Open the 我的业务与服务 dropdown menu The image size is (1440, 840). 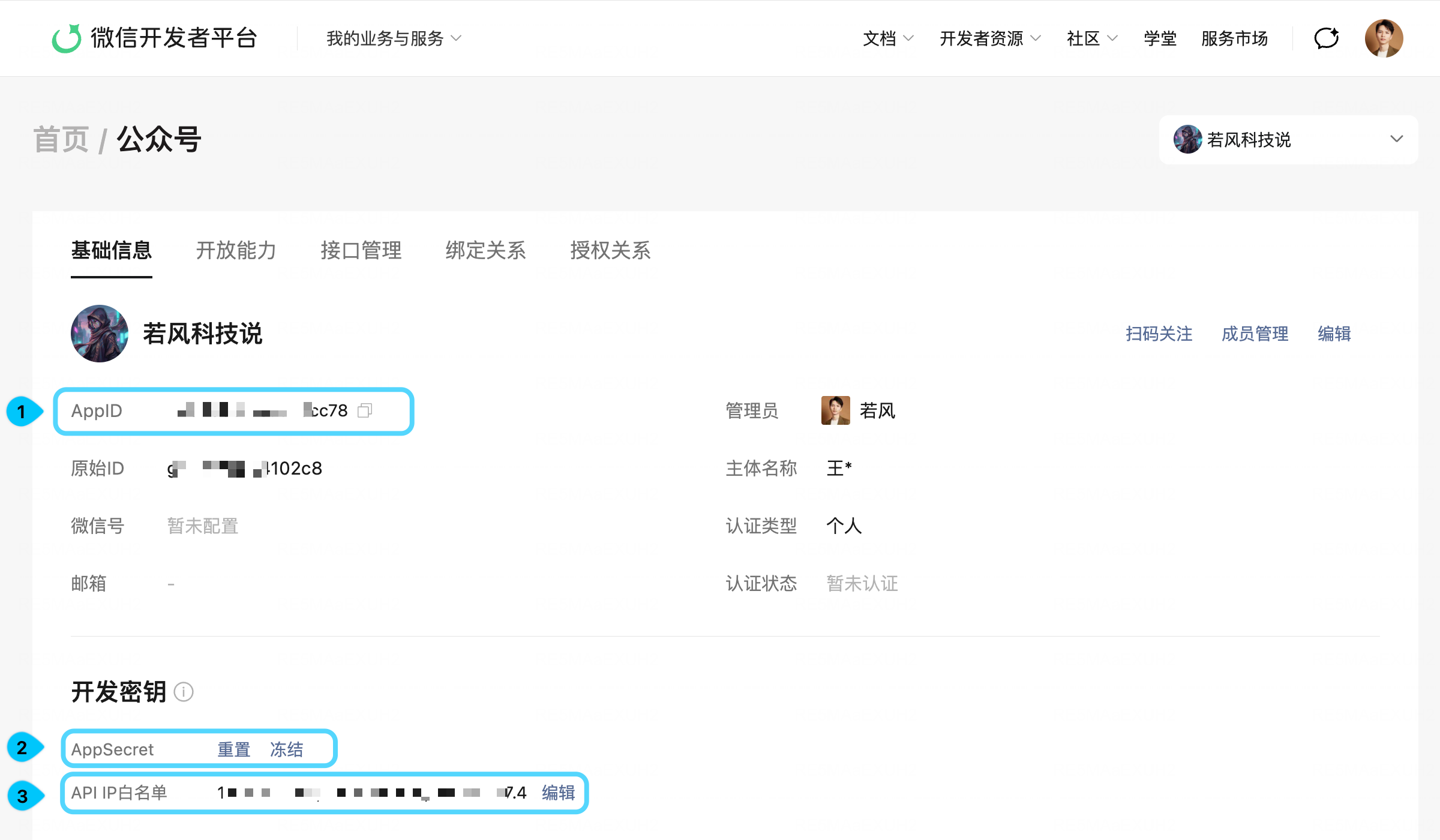(x=394, y=38)
